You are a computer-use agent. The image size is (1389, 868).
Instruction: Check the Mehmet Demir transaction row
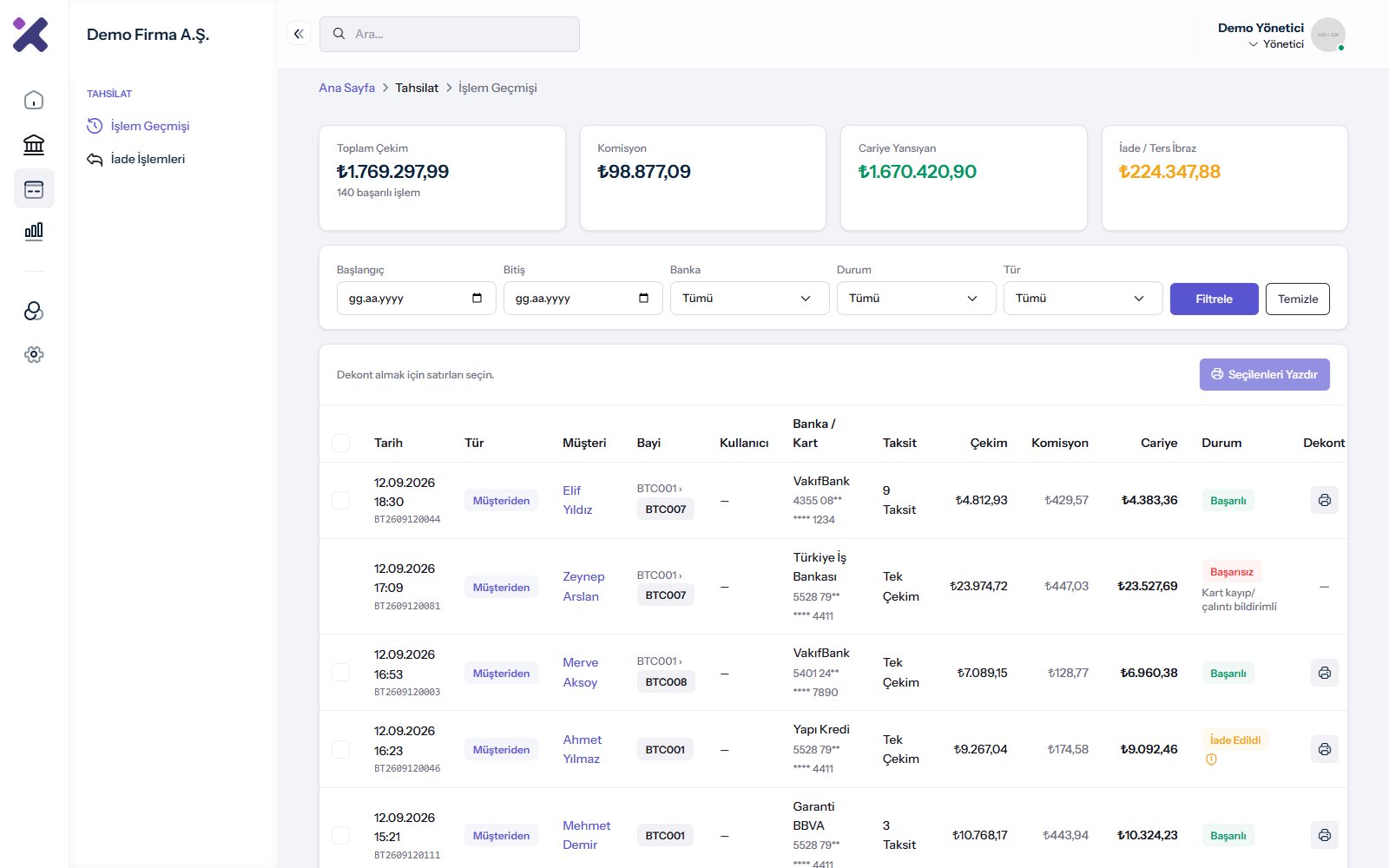(341, 835)
